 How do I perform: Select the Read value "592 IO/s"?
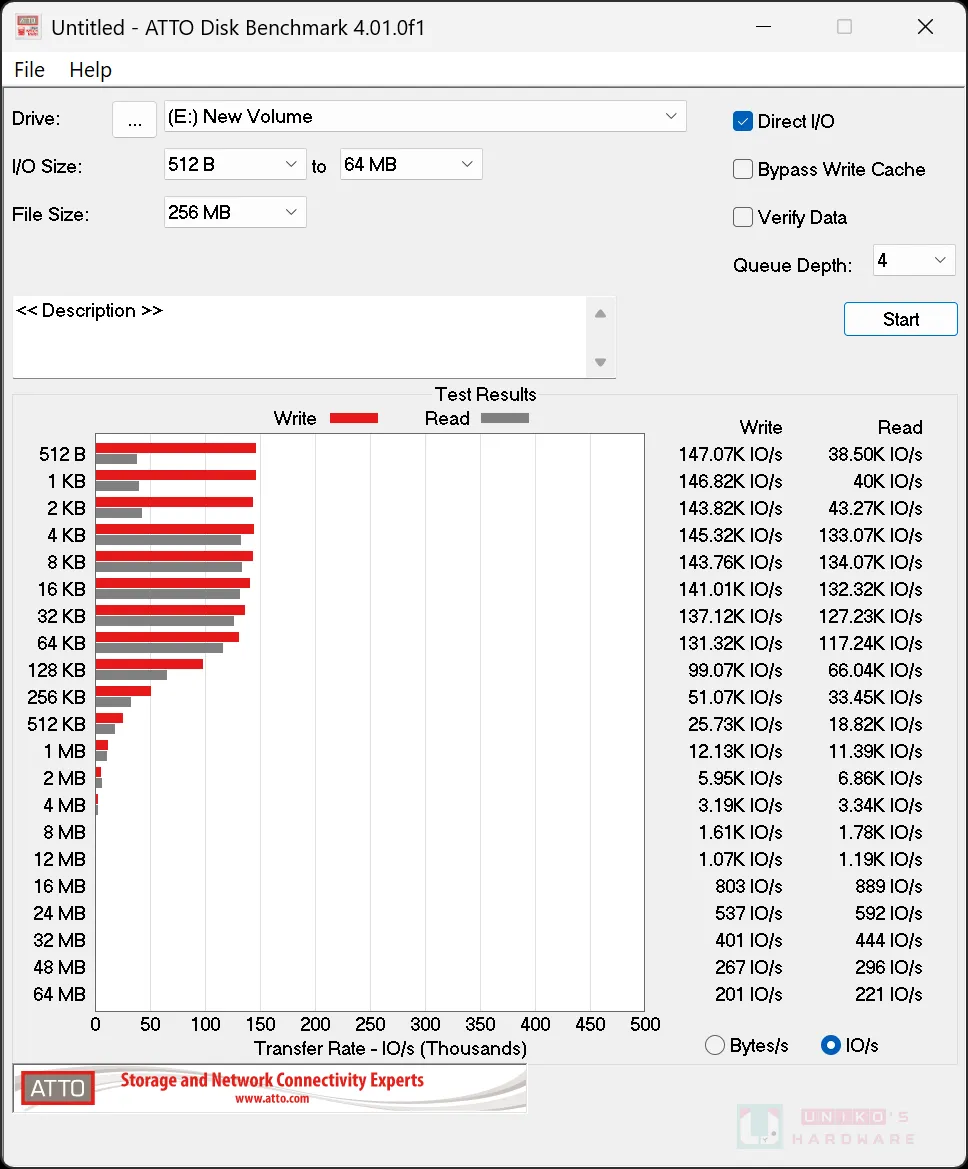(x=889, y=913)
